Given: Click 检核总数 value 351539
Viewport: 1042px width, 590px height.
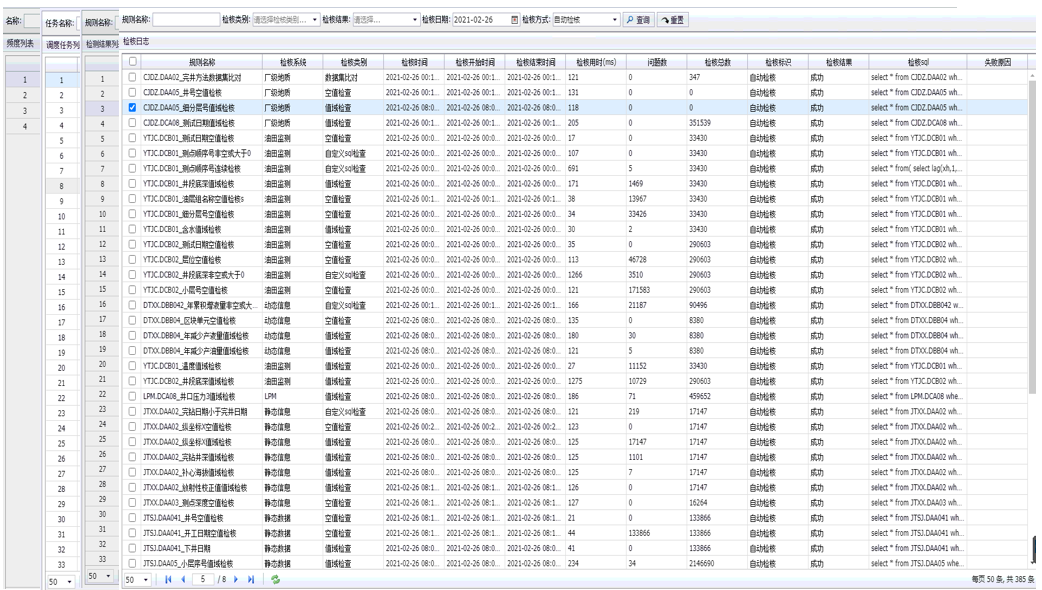Looking at the screenshot, I should pyautogui.click(x=700, y=123).
